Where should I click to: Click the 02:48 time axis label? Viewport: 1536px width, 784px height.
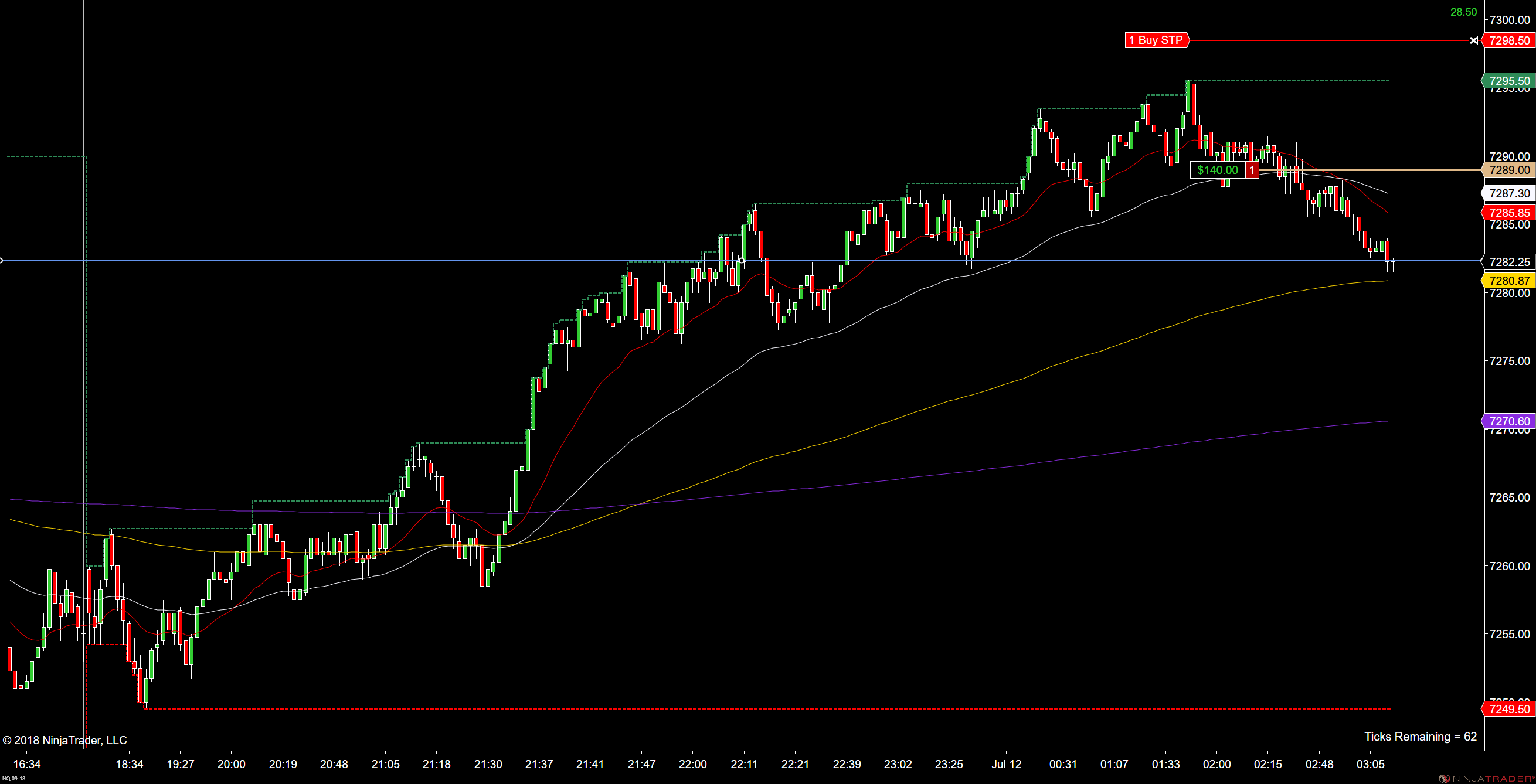pos(1319,764)
